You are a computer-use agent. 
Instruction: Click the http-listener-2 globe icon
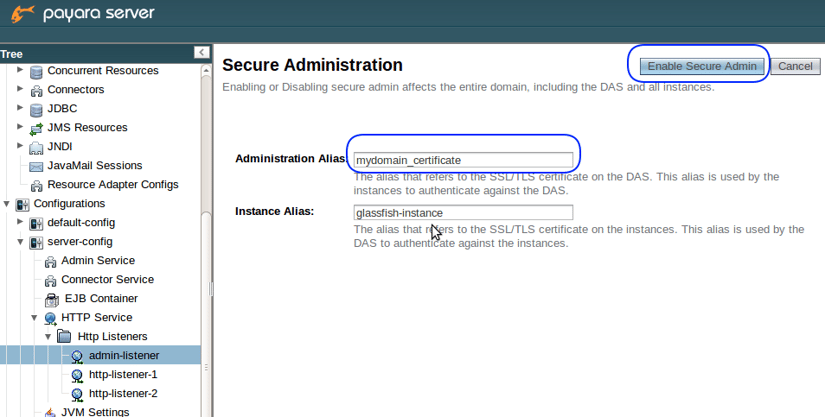[x=77, y=394]
